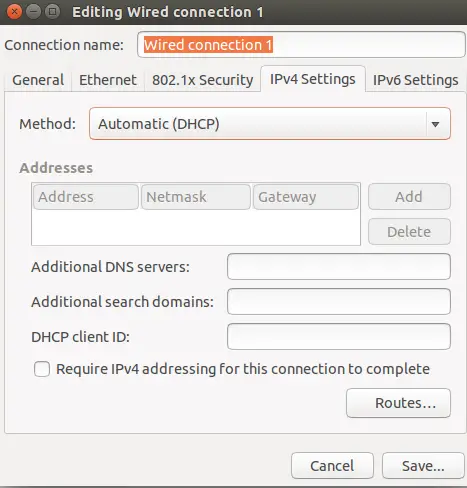Open the IPv6 Settings tab

(416, 80)
